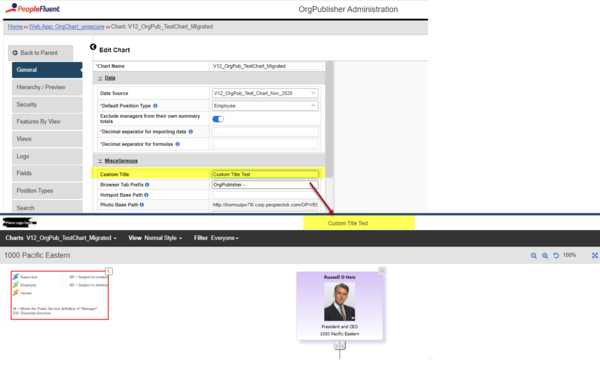The width and height of the screenshot is (600, 367).
Task: Click the Edit Chart form vertical scrollbar
Action: [x=329, y=119]
